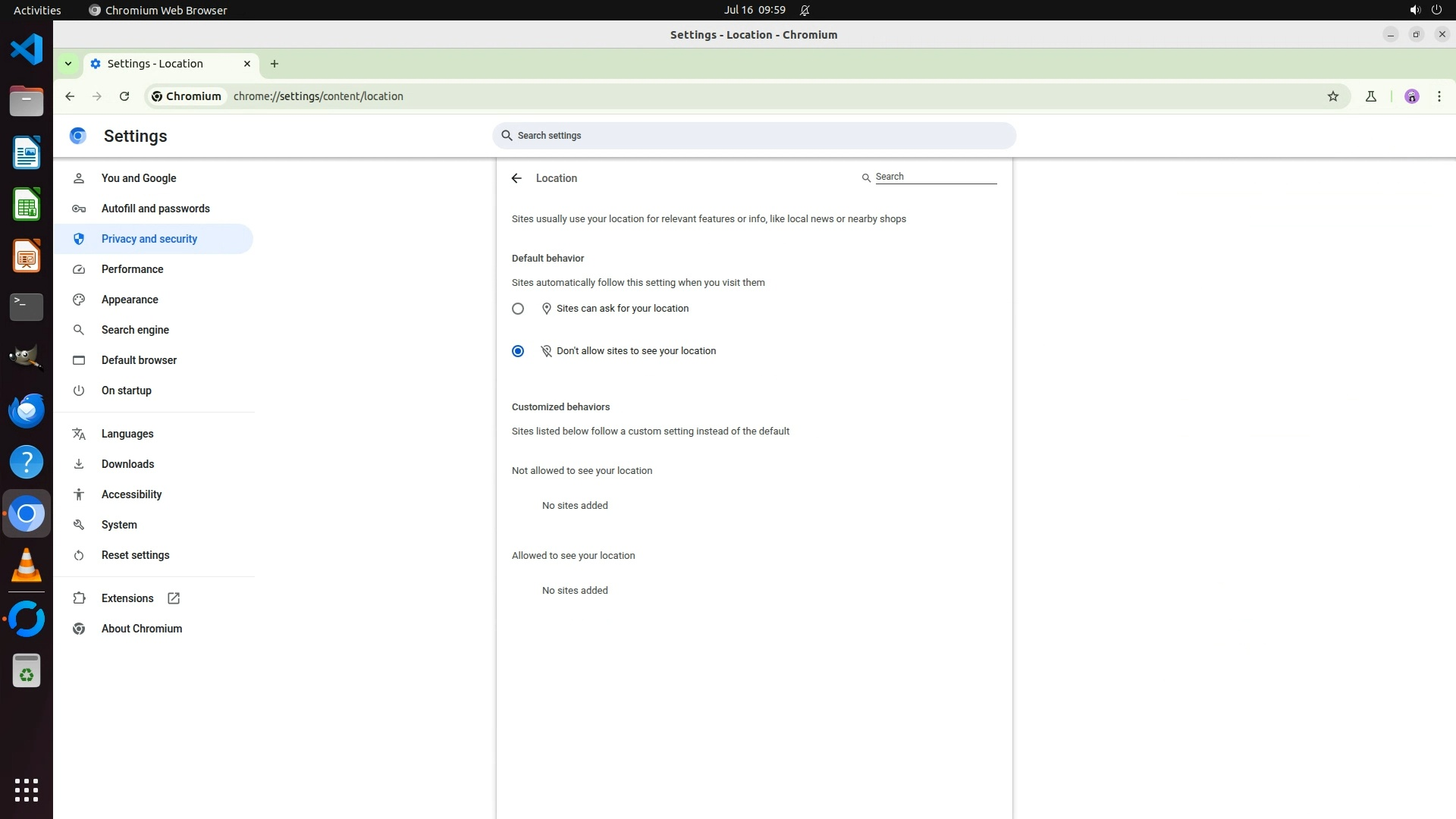Open the Appearance settings section

click(x=130, y=300)
